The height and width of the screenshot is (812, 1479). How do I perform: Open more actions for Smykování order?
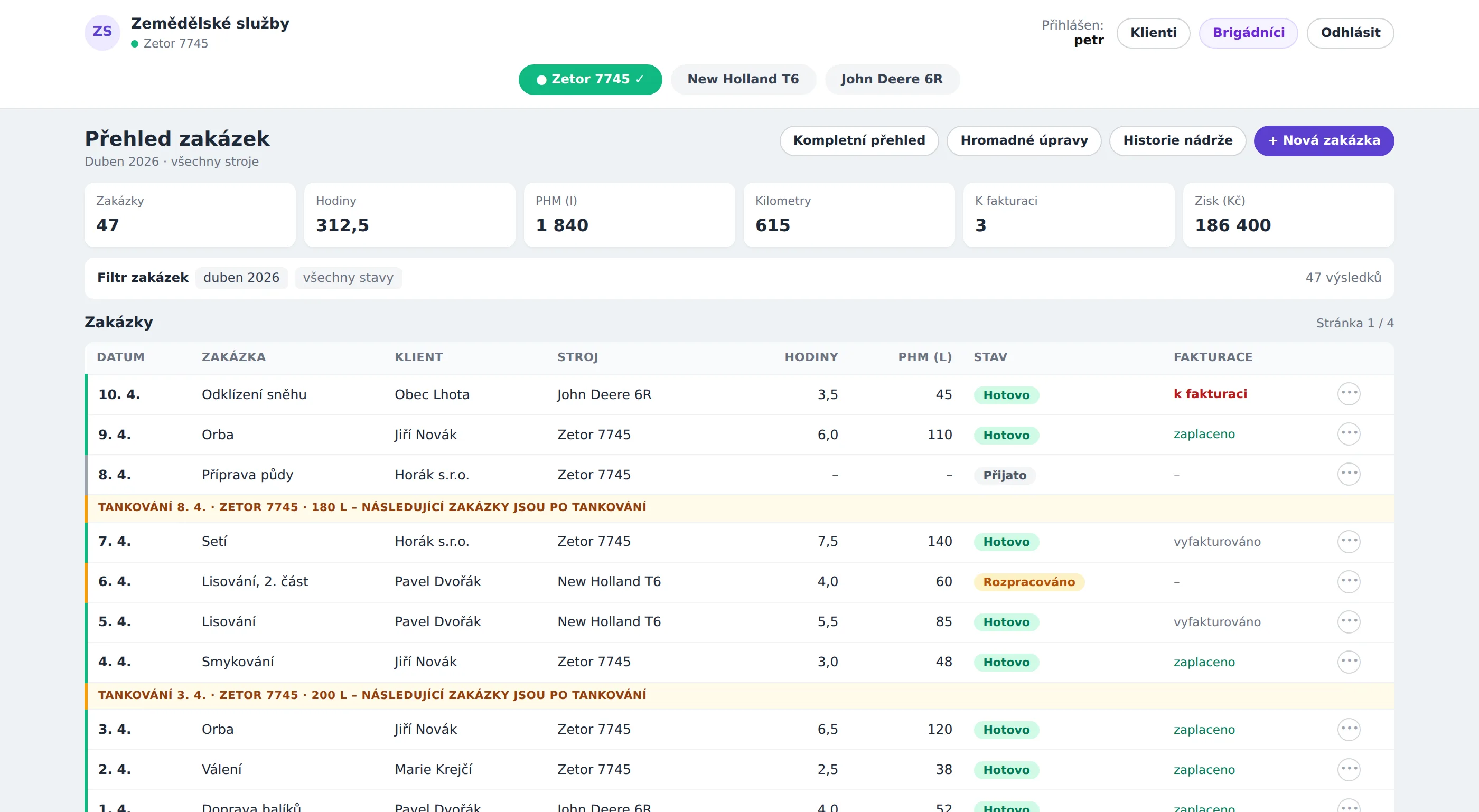click(x=1349, y=662)
